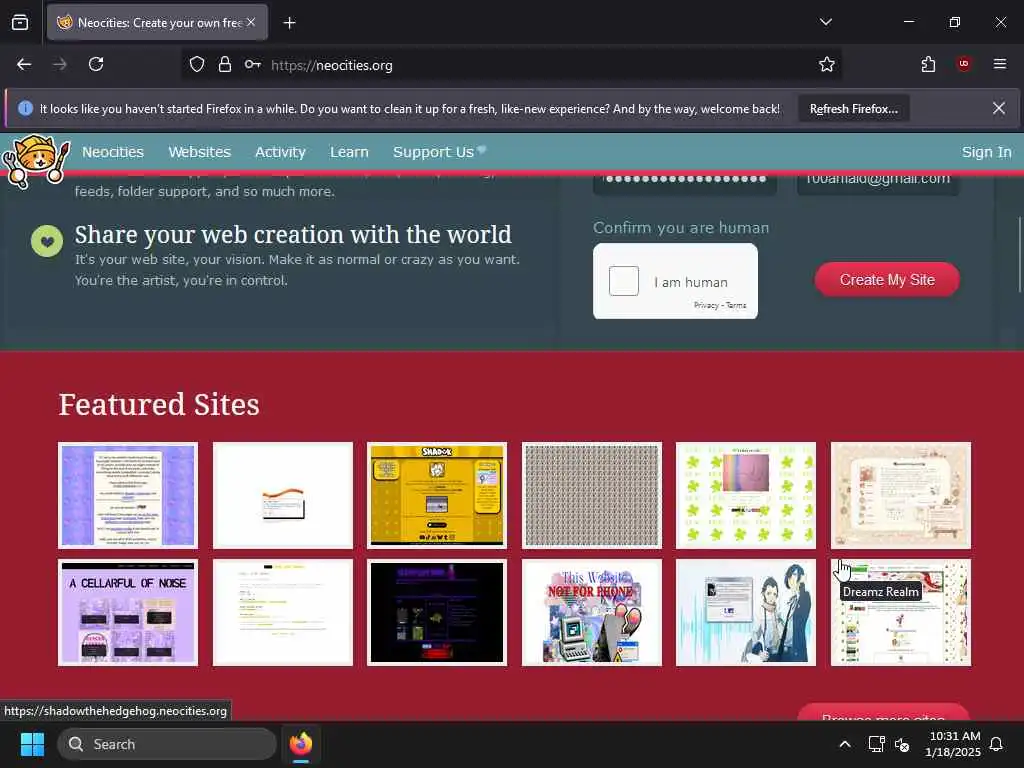Open Learn nav menu item
The width and height of the screenshot is (1024, 768).
(x=349, y=152)
